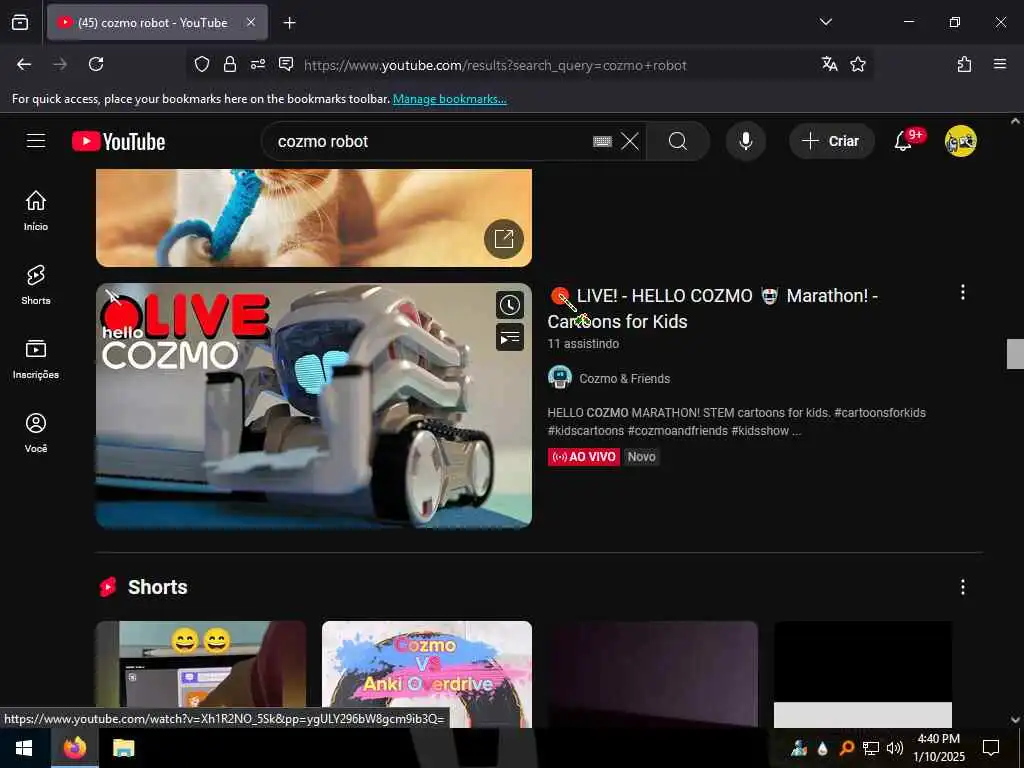Open more options for Shorts shelf

point(963,587)
